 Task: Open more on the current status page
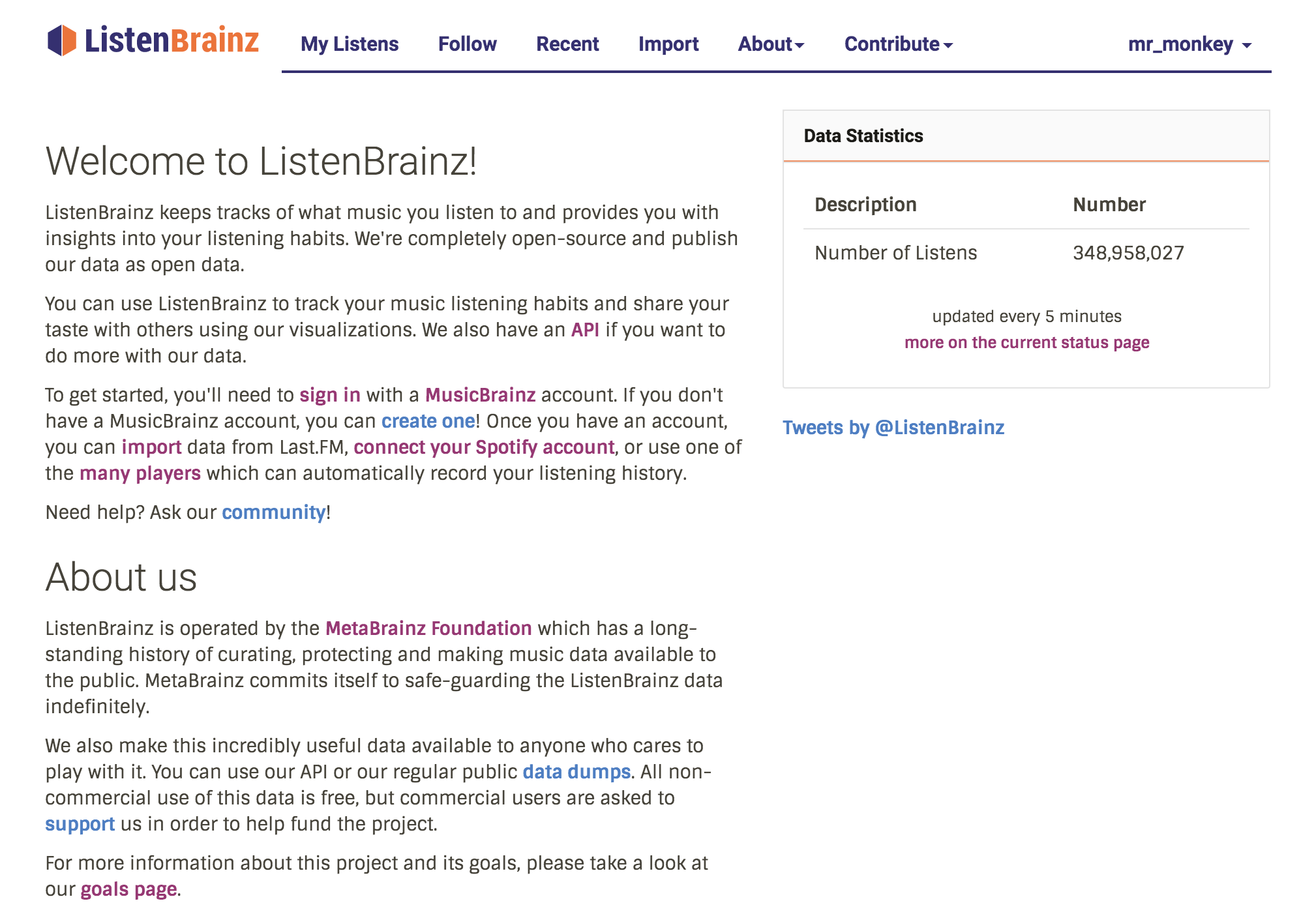click(1026, 342)
